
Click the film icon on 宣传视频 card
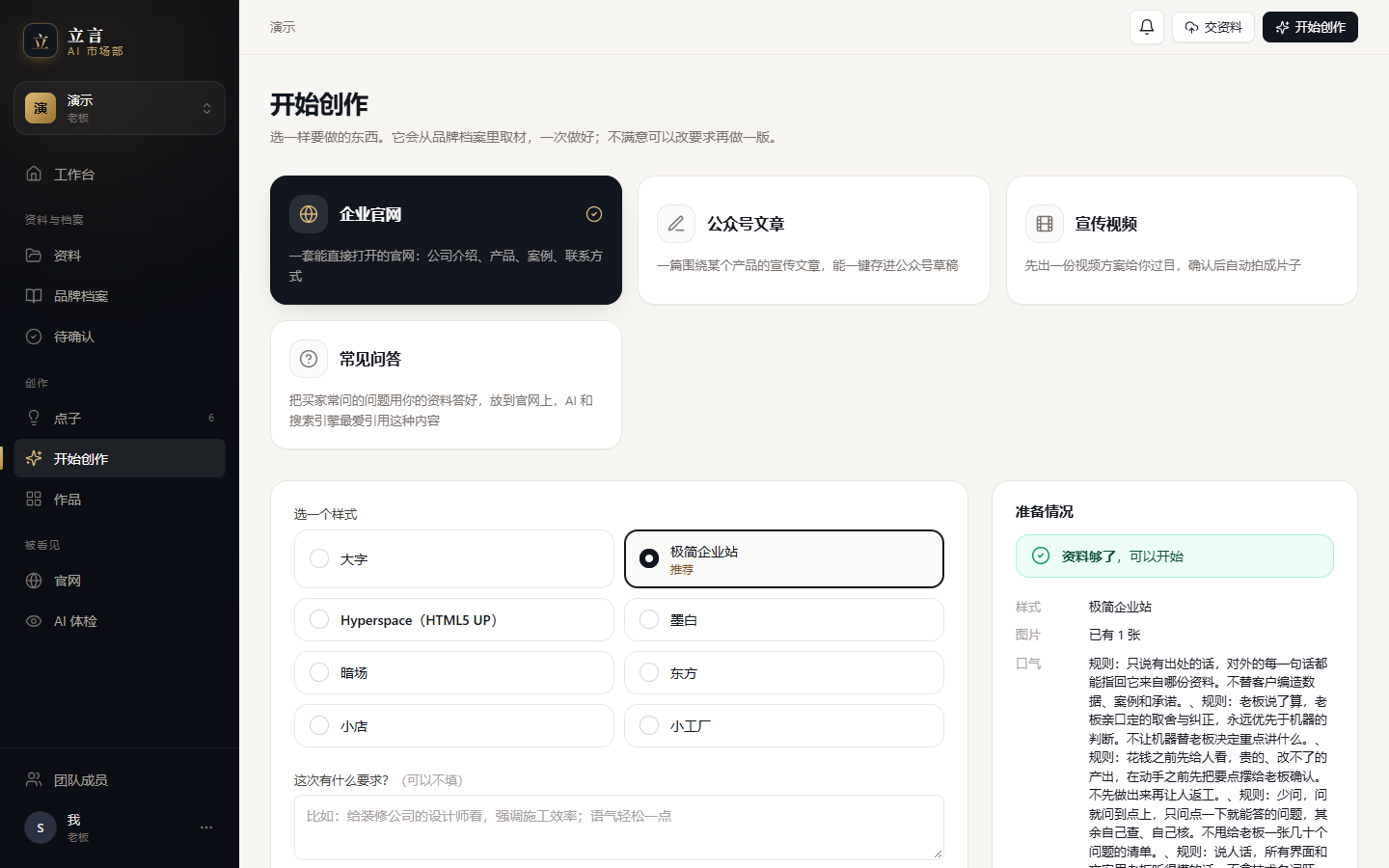[1045, 224]
